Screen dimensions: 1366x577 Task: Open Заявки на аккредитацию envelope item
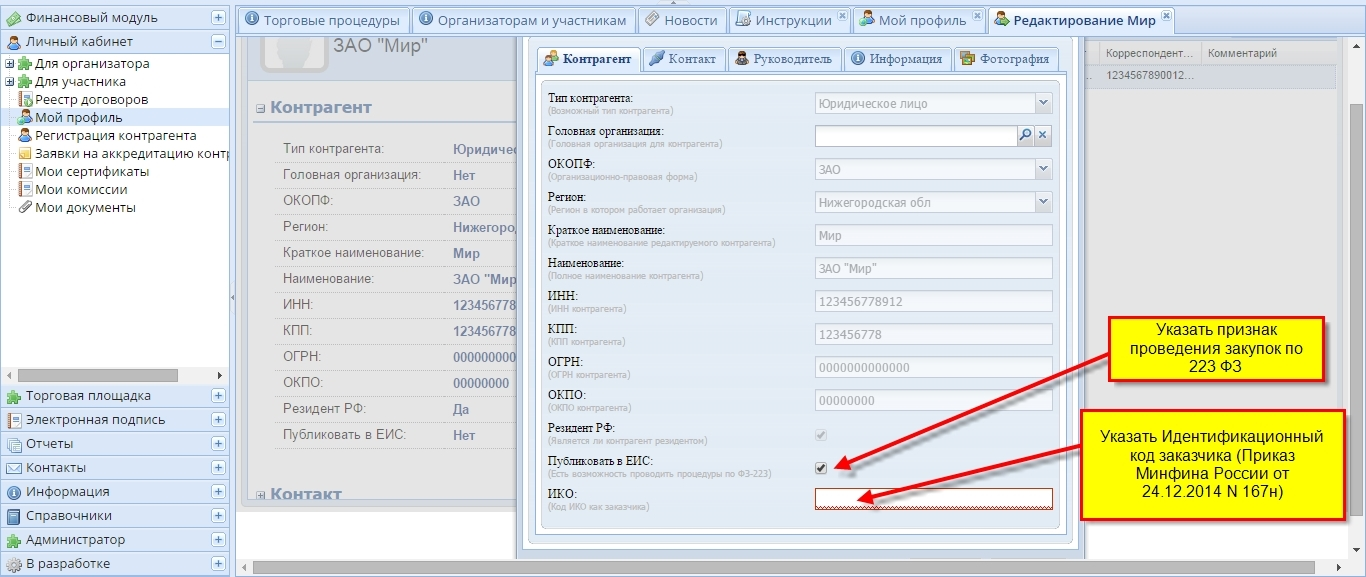130,154
